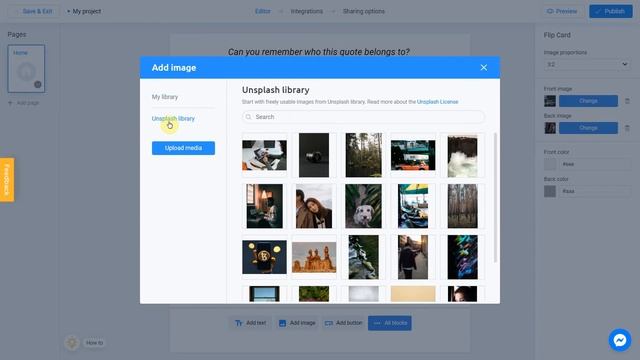Choose the mossy stream photo
The height and width of the screenshot is (360, 640).
[x=364, y=257]
